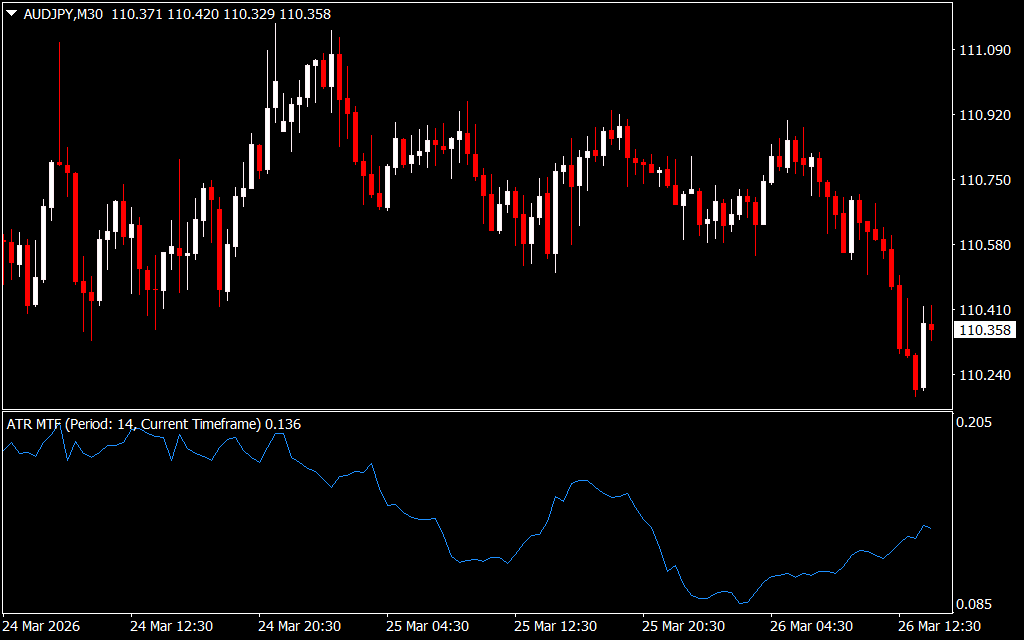Select the 25 Mar 20:30 time label

[683, 626]
